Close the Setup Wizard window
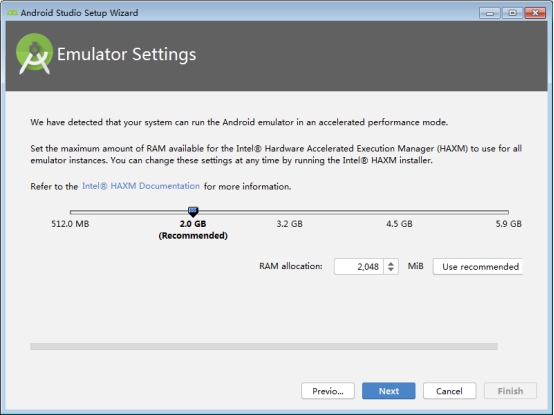This screenshot has width=554, height=415. coord(535,13)
